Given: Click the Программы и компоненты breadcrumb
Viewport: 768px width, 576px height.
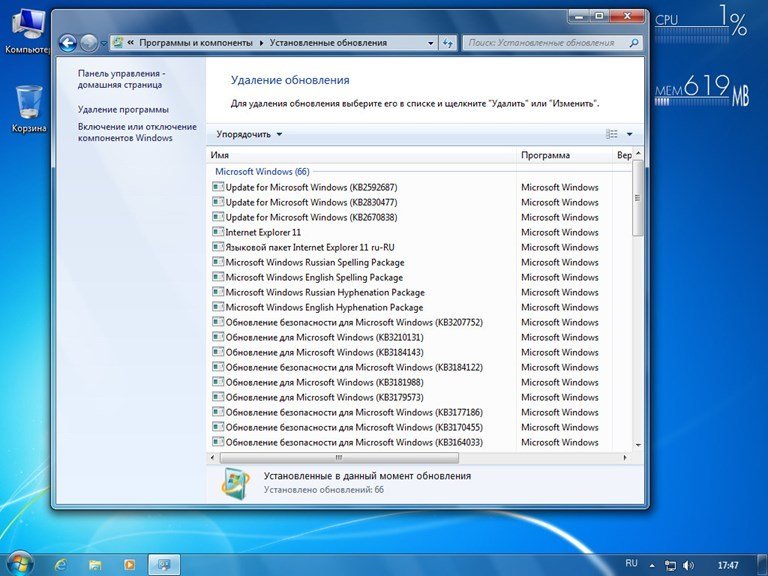Looking at the screenshot, I should point(196,43).
